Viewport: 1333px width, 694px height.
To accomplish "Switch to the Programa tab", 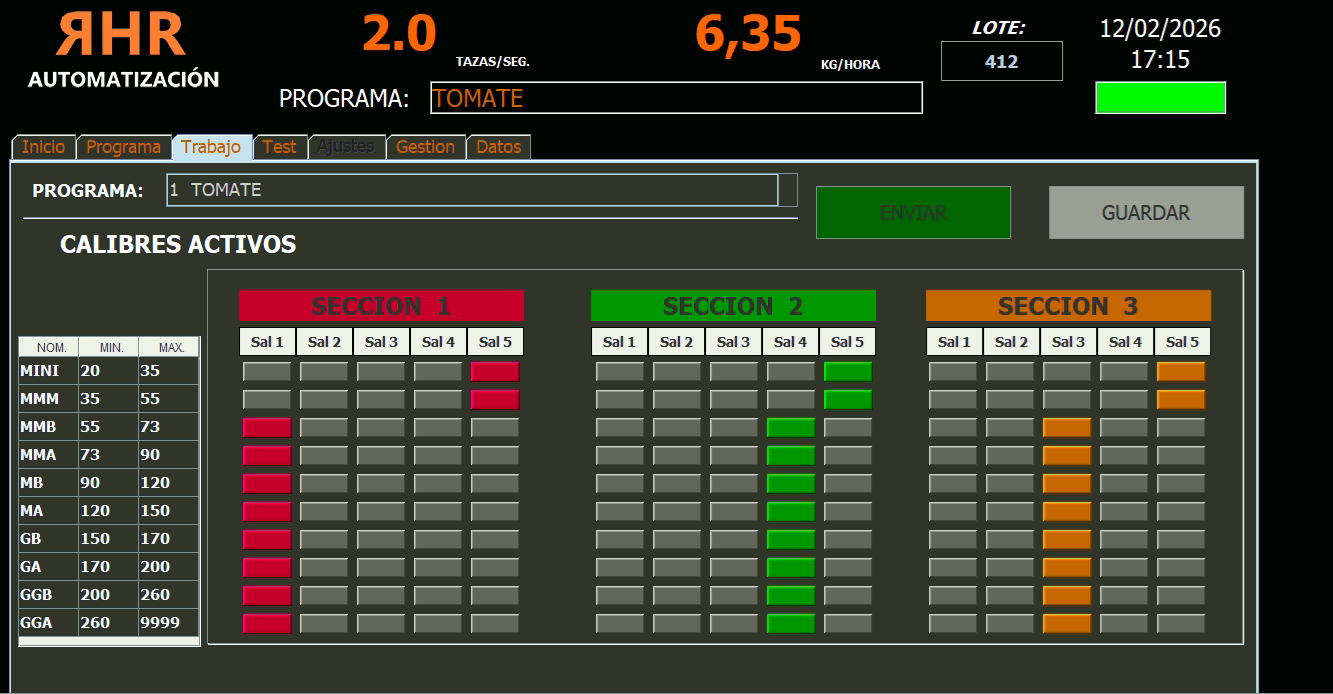I will 123,147.
